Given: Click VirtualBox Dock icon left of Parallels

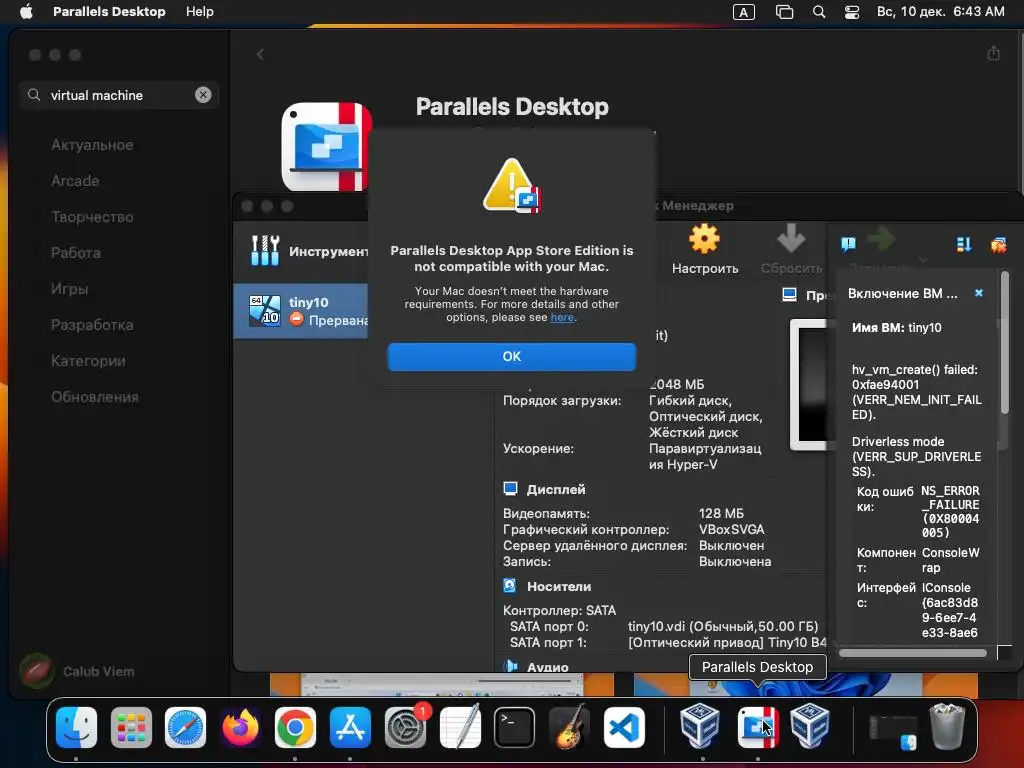Looking at the screenshot, I should pos(700,726).
